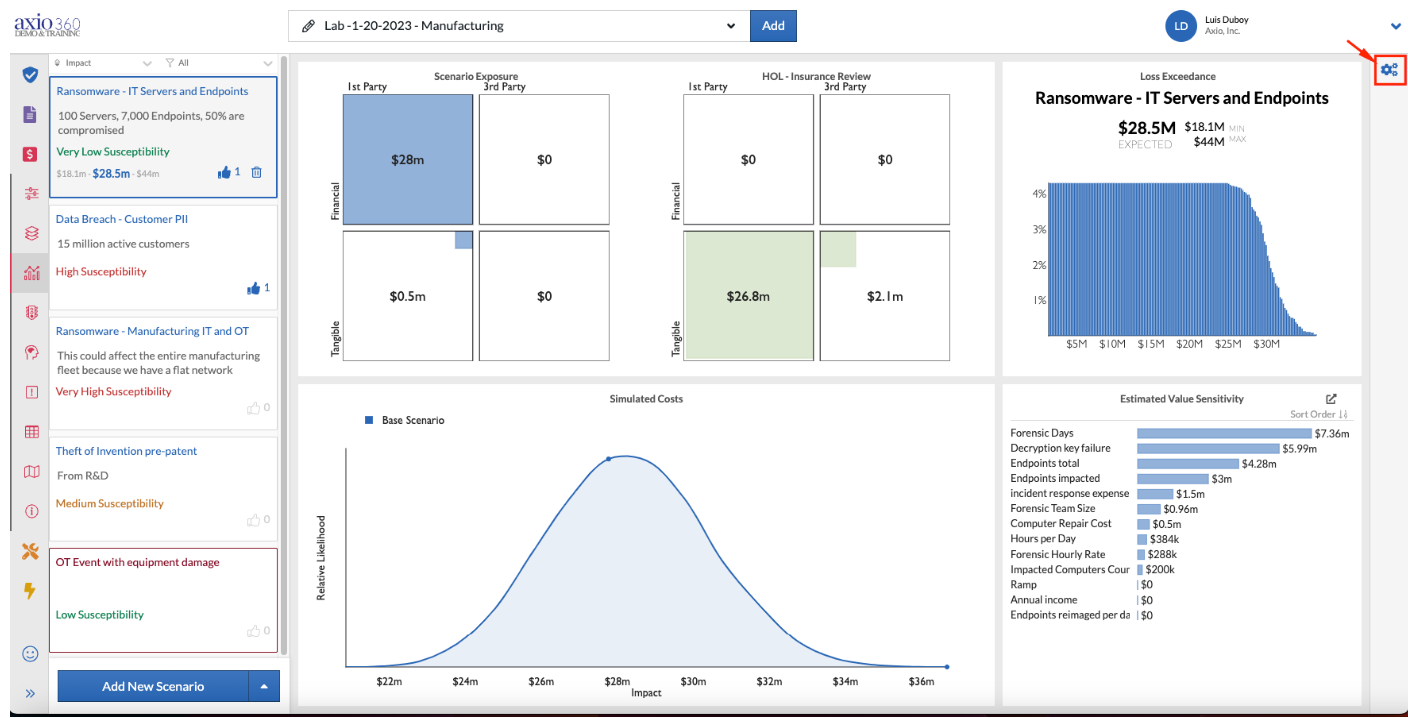1408x718 pixels.
Task: Expand the Lab -1-20-2023 - Manufacturing selector
Action: pos(516,26)
